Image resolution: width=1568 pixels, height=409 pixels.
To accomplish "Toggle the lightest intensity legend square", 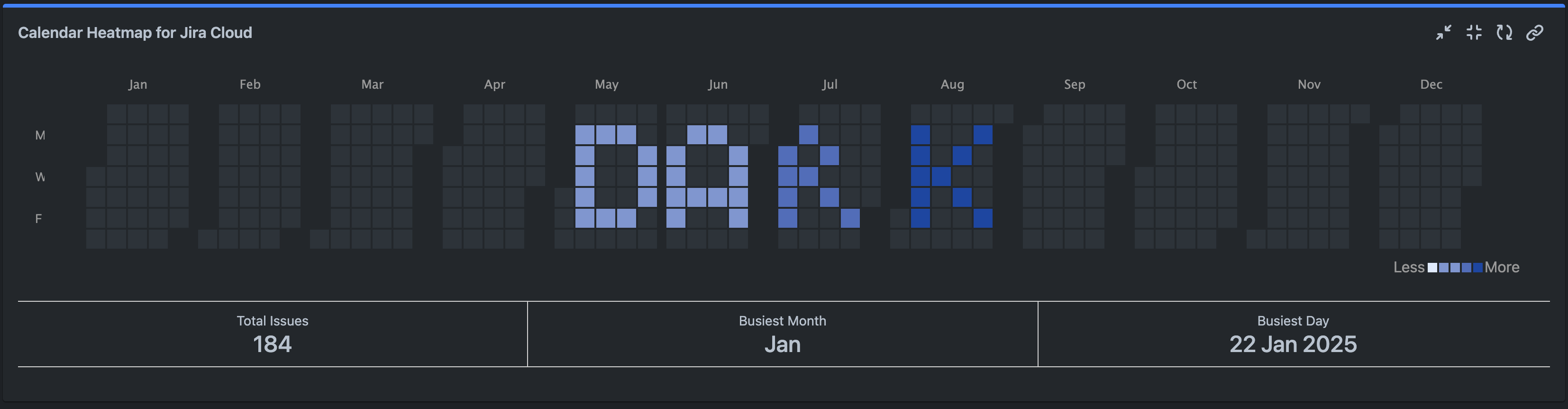I will [1433, 268].
